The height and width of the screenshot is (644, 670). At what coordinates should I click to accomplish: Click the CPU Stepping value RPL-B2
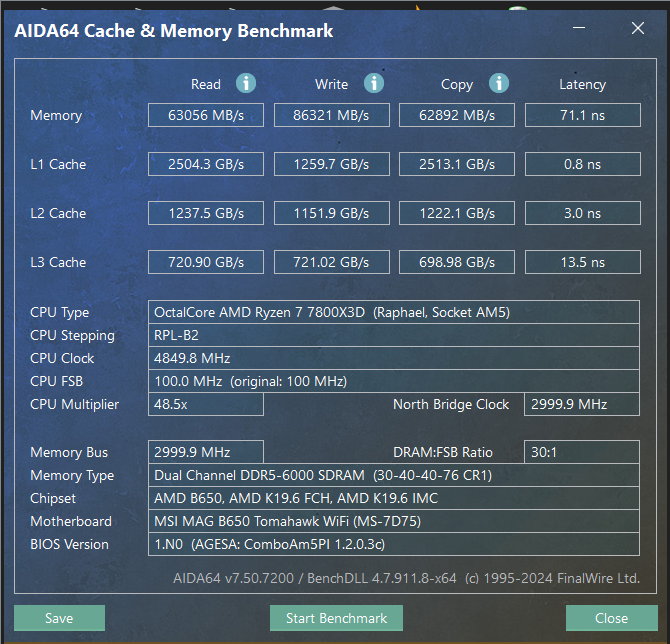[x=394, y=335]
